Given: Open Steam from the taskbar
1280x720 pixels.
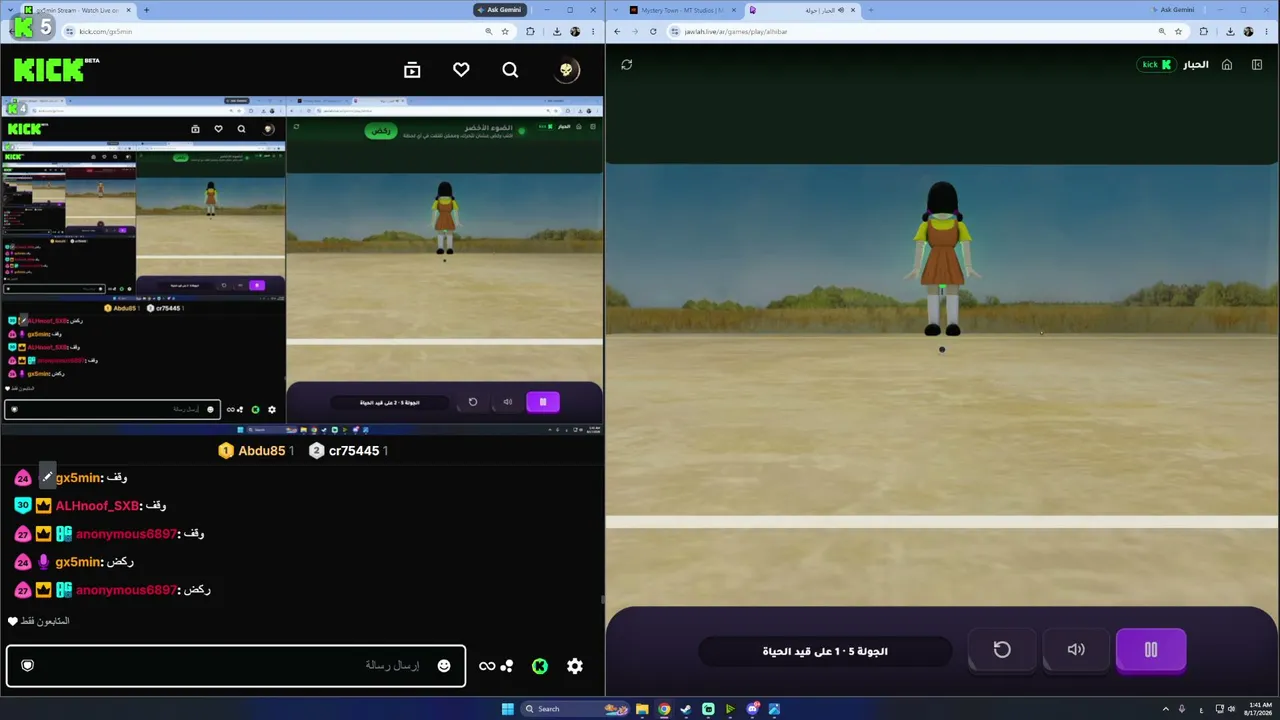Looking at the screenshot, I should point(686,709).
